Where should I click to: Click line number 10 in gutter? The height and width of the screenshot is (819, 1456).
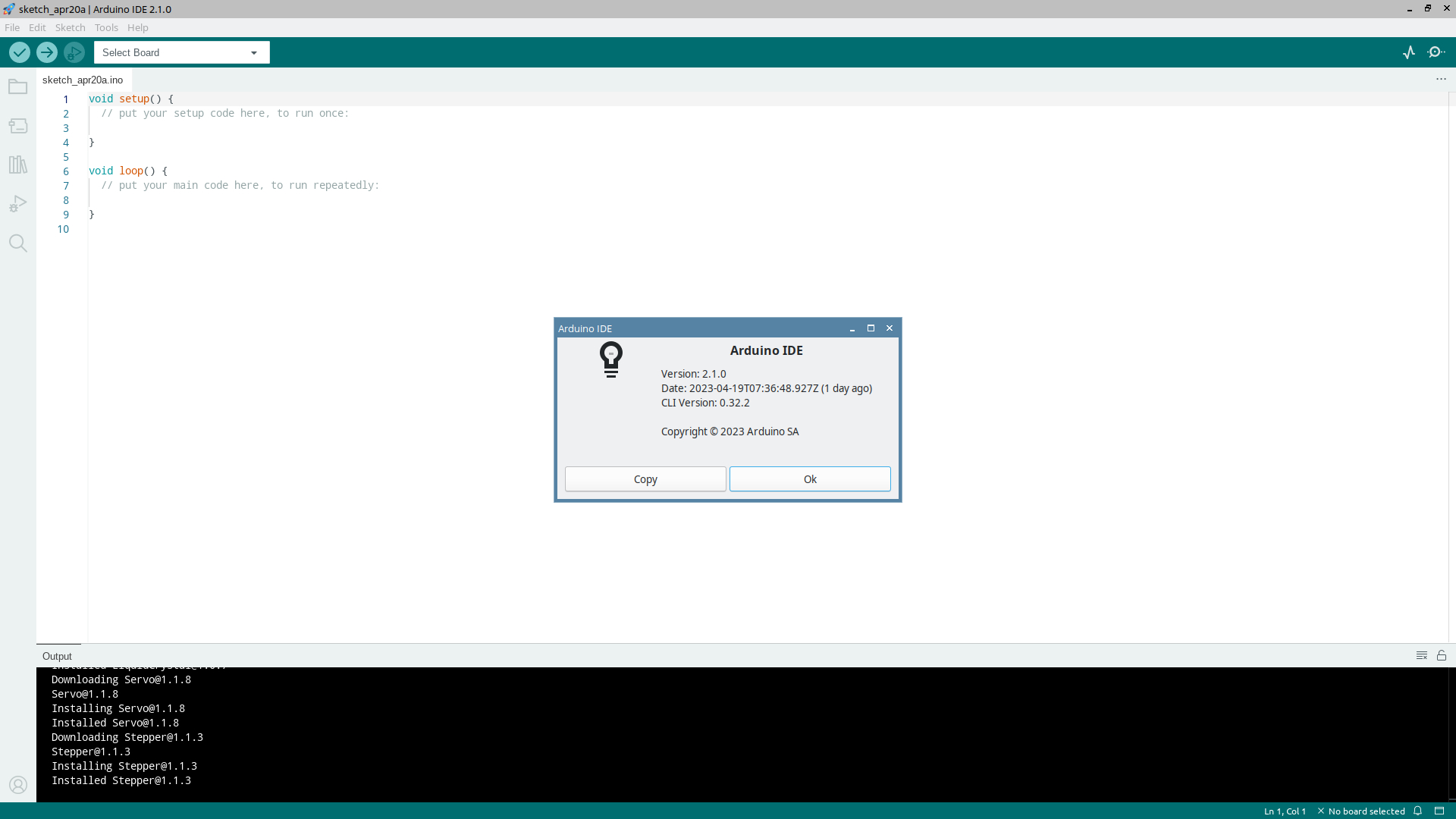[x=63, y=229]
